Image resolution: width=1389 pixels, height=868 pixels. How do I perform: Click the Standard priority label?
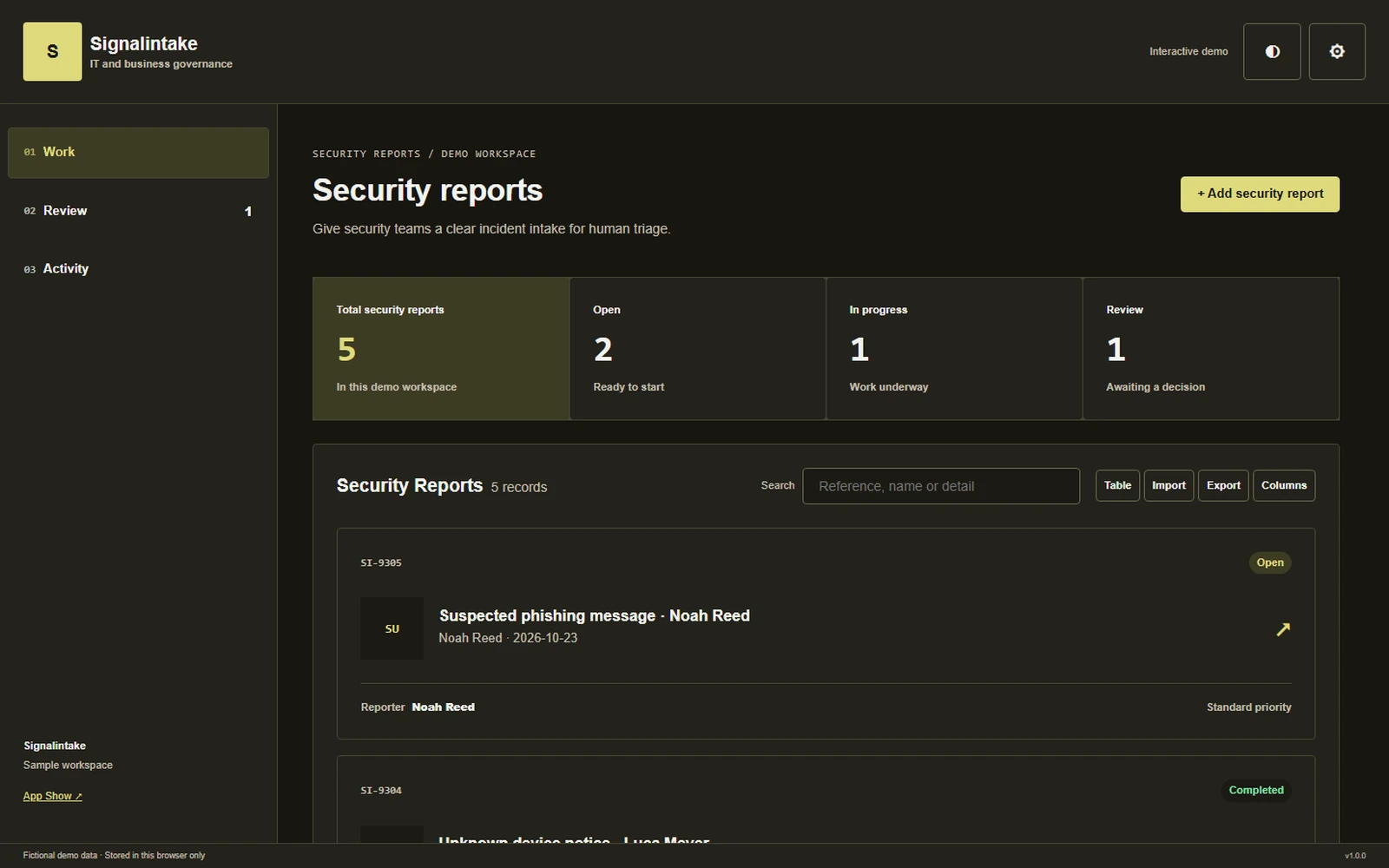click(x=1248, y=707)
